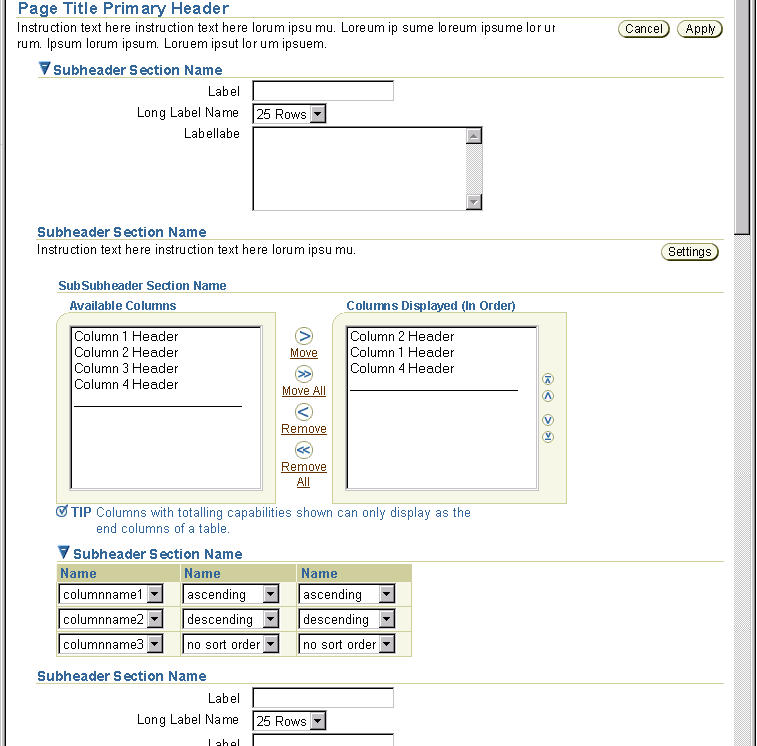Viewport: 757px width, 746px height.
Task: Click the first Name column header
Action: 118,573
